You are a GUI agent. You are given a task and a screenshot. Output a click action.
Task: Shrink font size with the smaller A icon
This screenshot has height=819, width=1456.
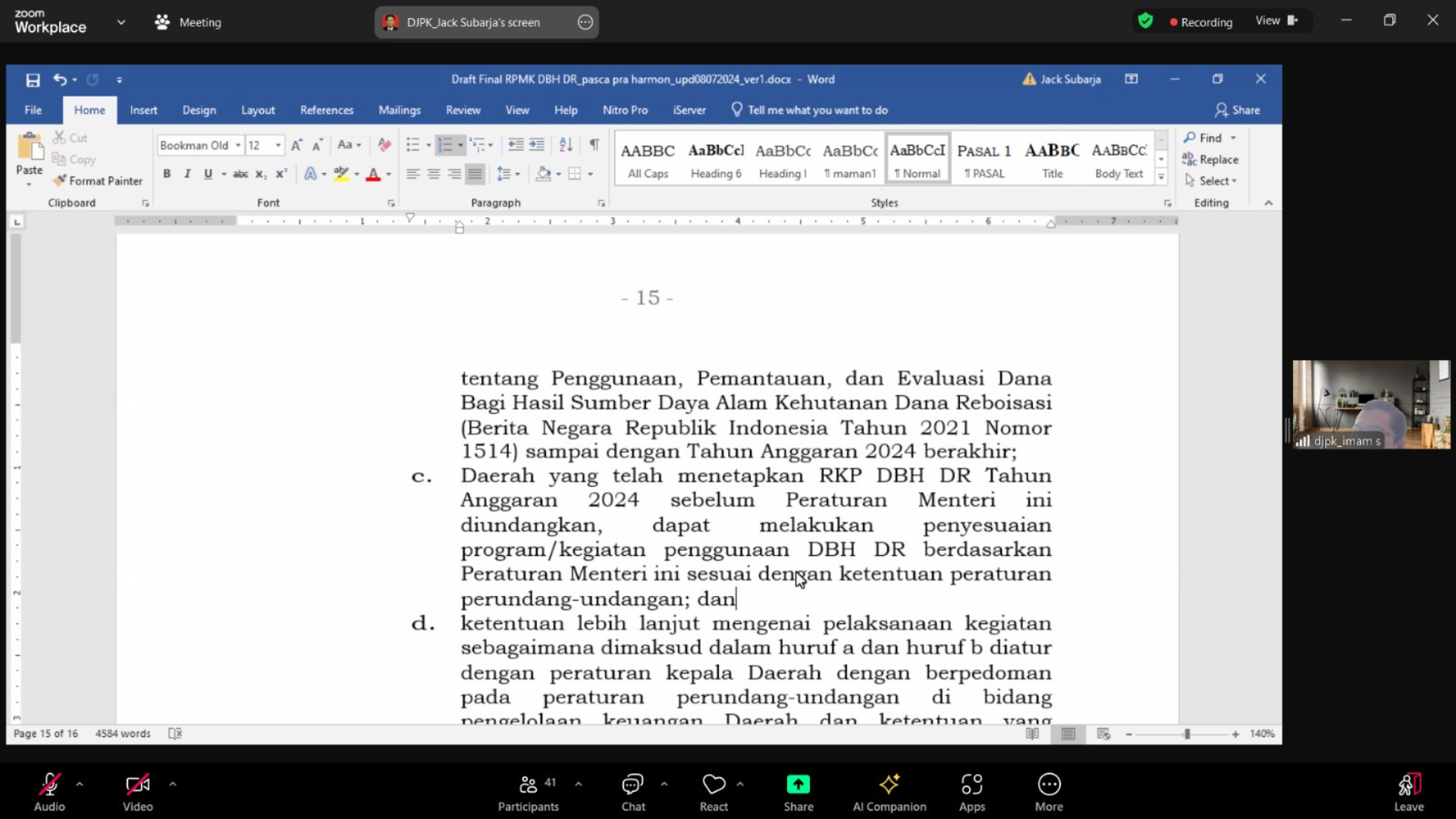coord(317,145)
